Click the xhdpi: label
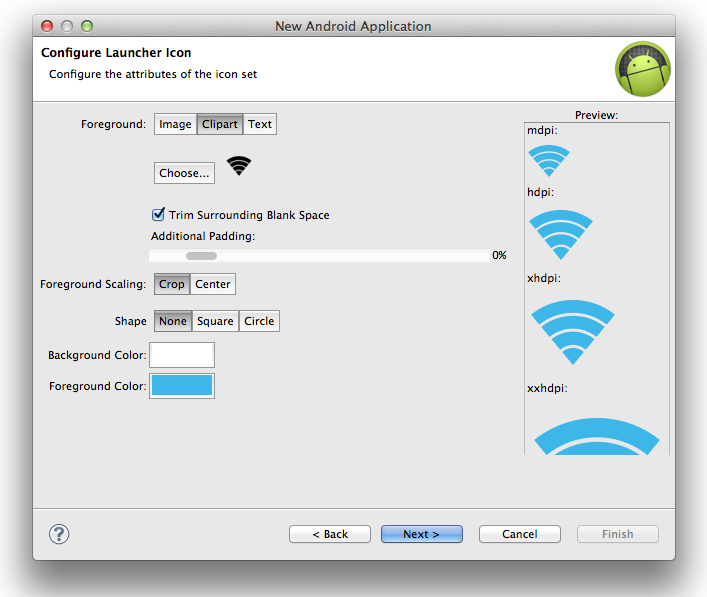707x597 pixels. click(x=544, y=278)
